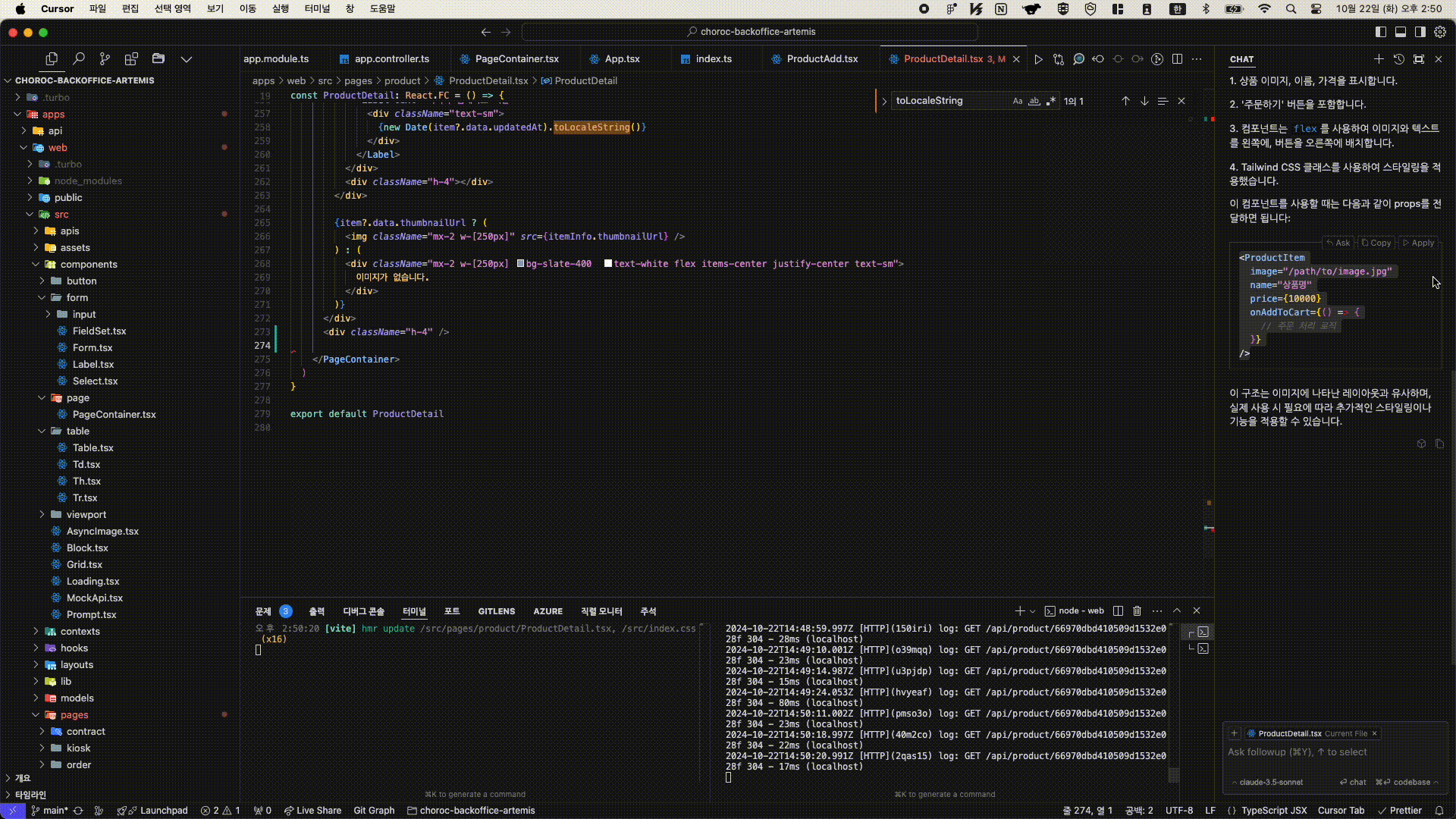
Task: Open the Search magnifier in sidebar header
Action: click(78, 58)
